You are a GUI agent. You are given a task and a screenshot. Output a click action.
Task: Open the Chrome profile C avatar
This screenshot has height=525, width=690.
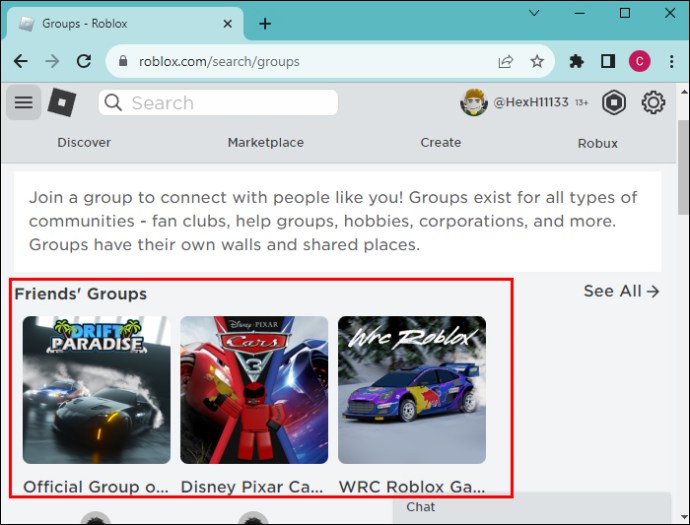tap(639, 61)
